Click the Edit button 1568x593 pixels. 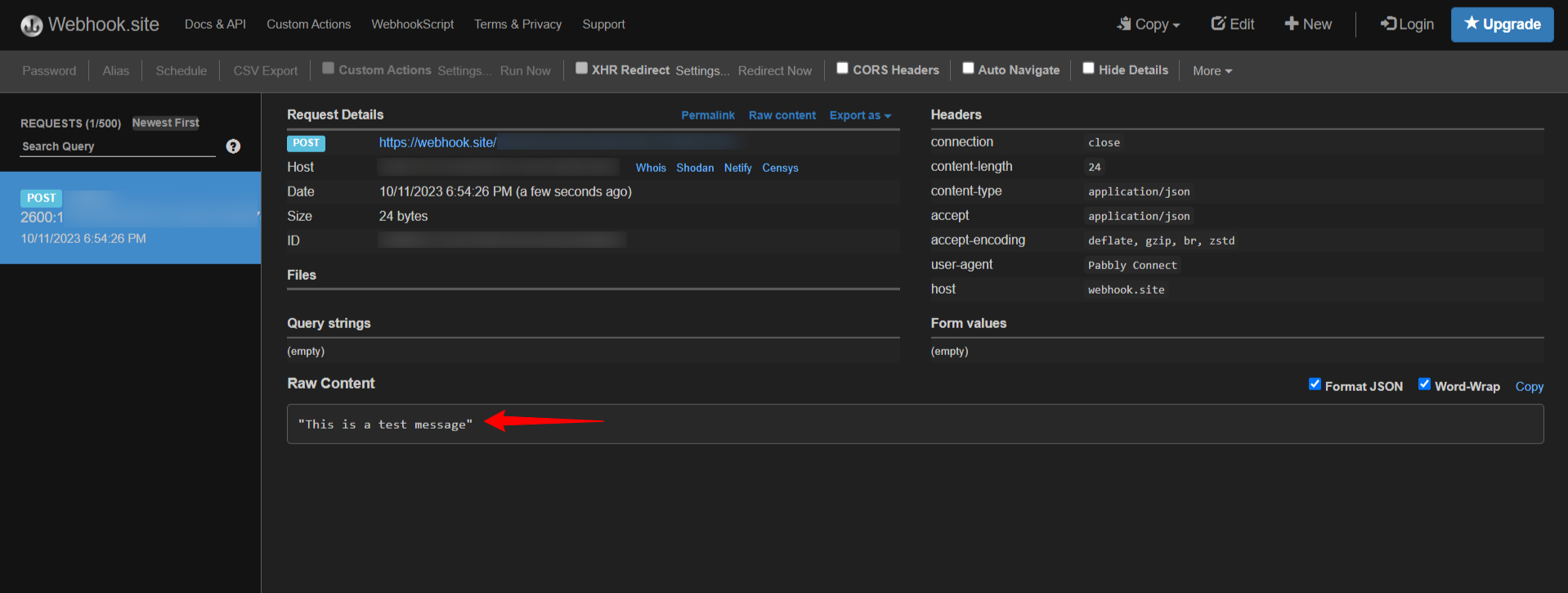point(1232,25)
